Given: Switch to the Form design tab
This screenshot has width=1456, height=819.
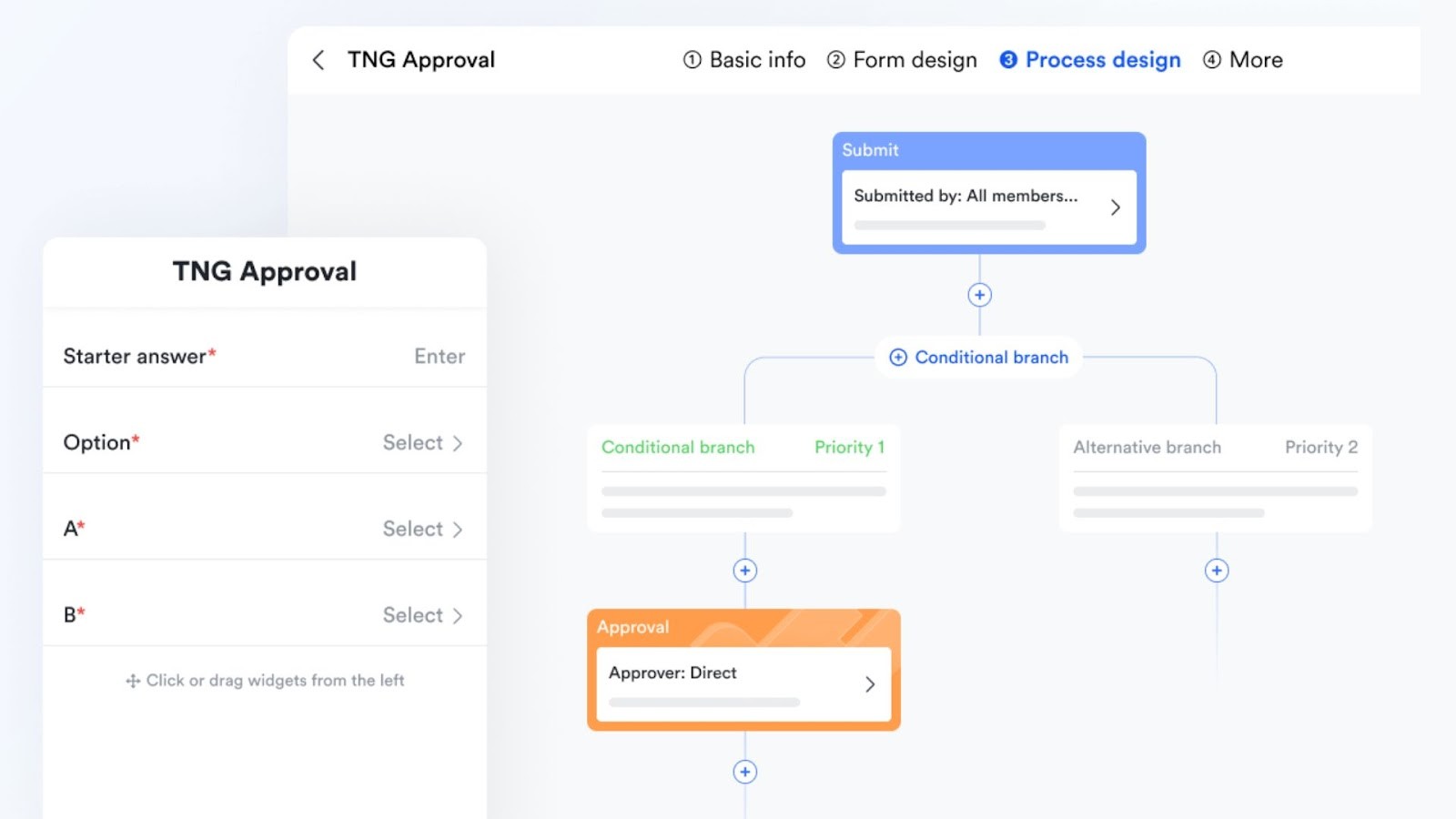Looking at the screenshot, I should point(901,59).
